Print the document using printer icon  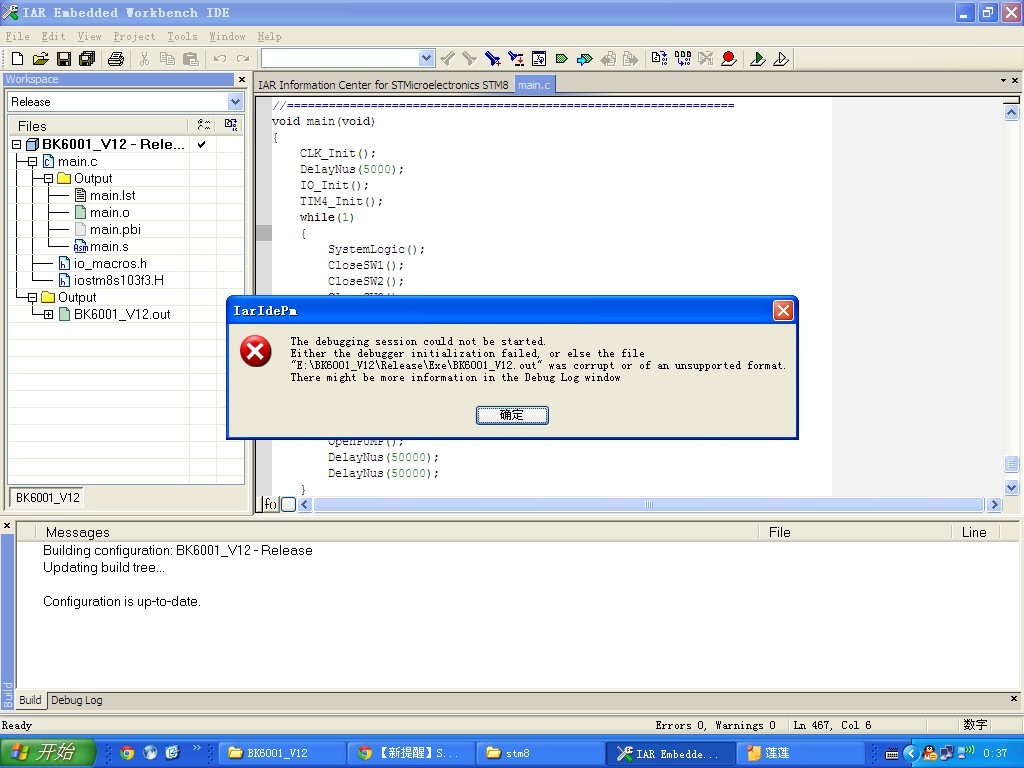click(116, 59)
